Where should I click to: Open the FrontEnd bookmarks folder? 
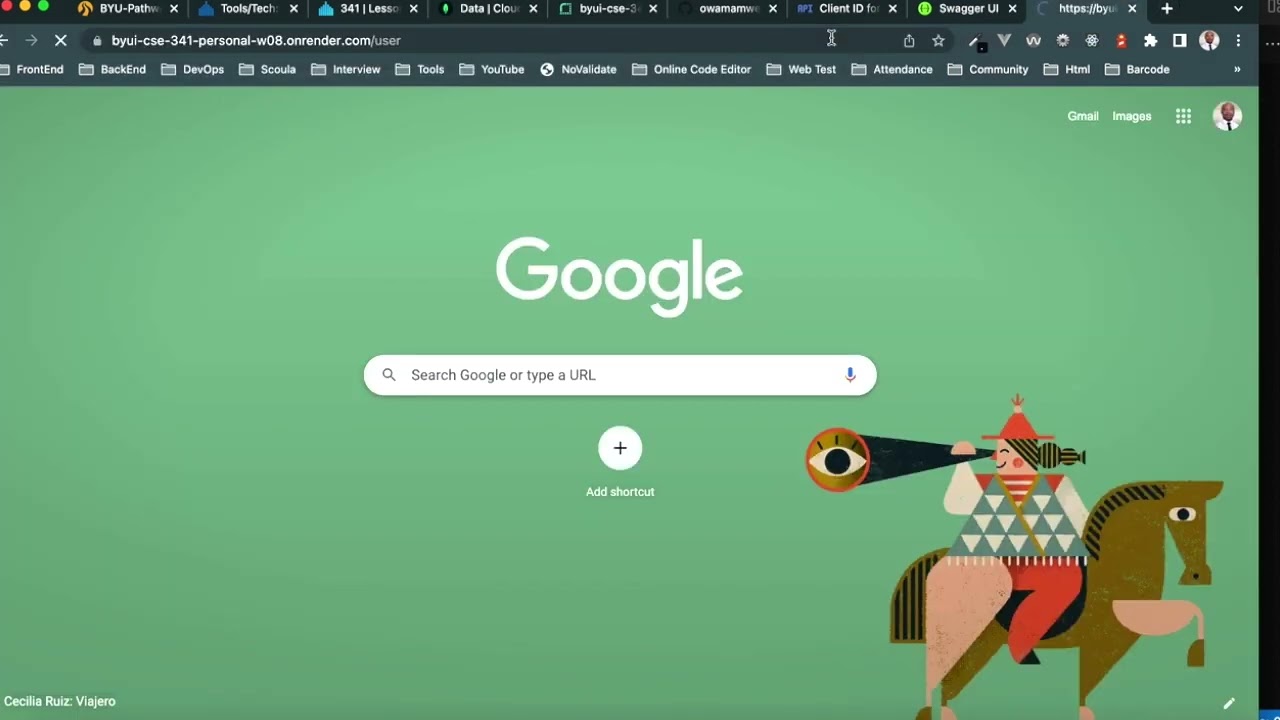[31, 70]
